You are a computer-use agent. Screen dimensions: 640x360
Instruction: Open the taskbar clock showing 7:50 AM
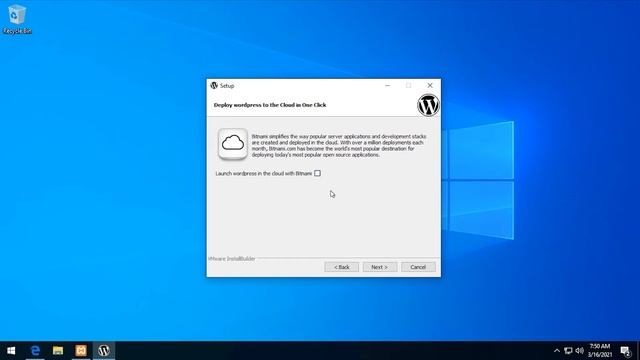coord(600,351)
